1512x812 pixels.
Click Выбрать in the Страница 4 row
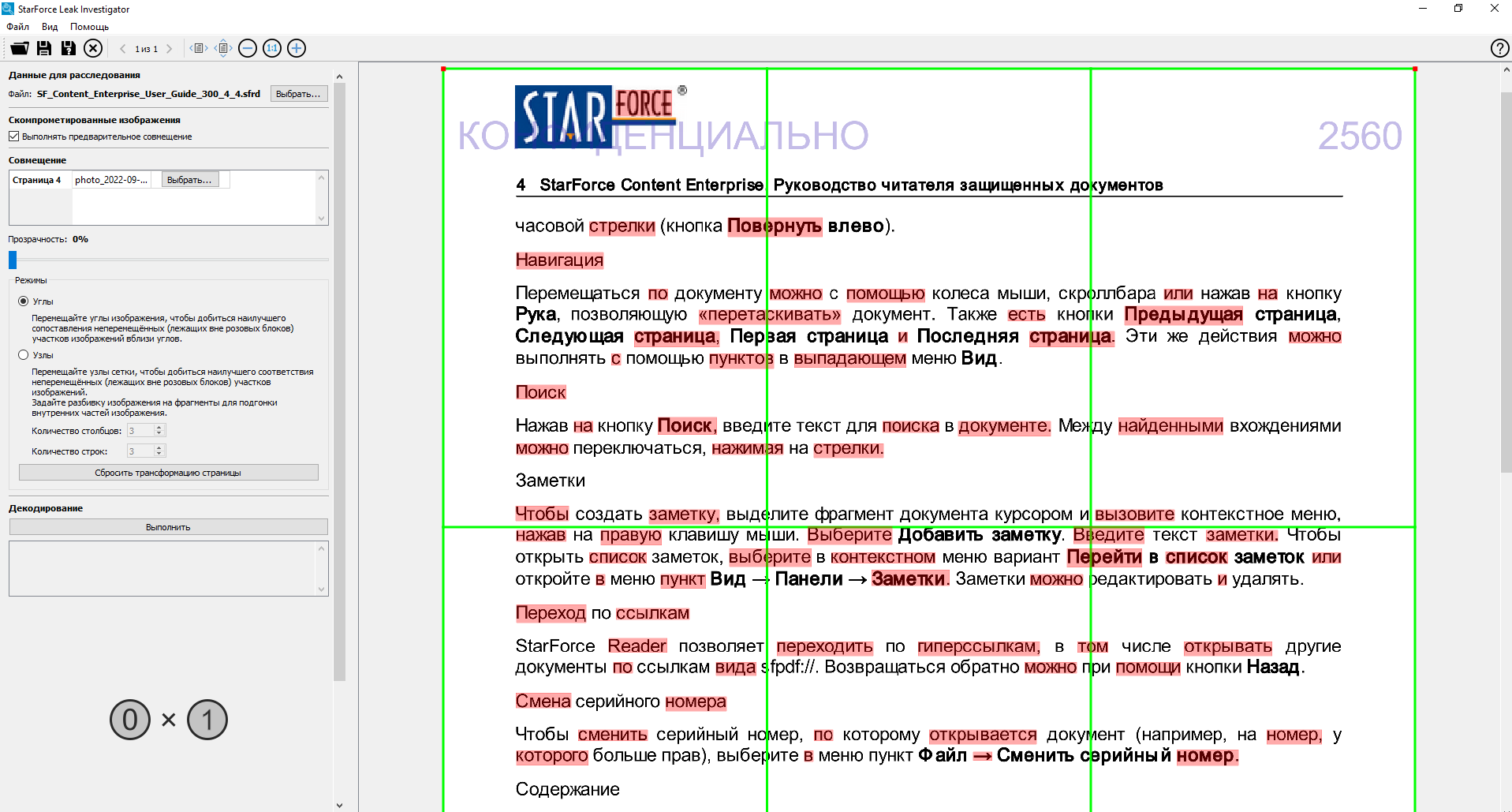point(189,180)
